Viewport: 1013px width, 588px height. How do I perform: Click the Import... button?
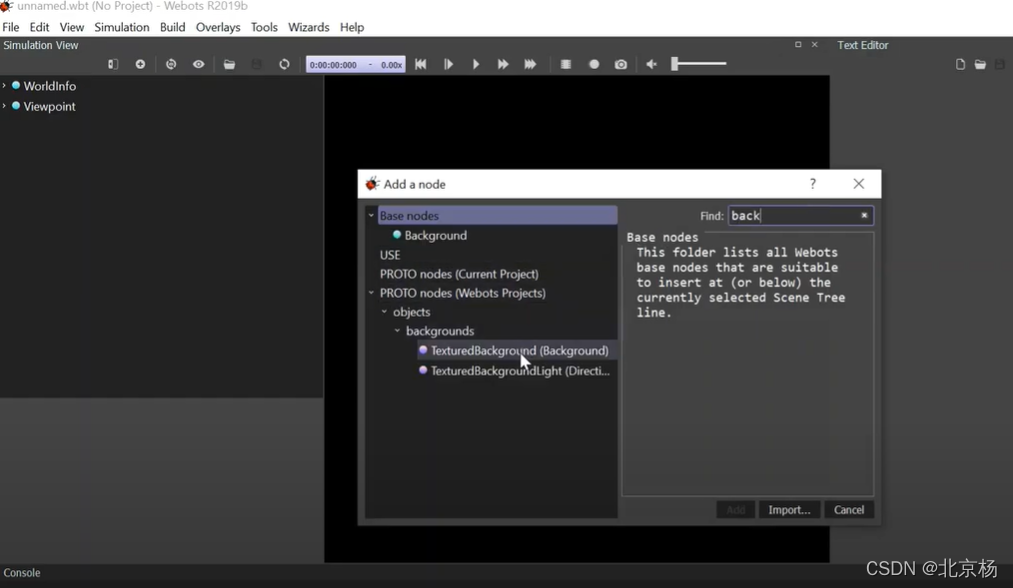pyautogui.click(x=789, y=510)
